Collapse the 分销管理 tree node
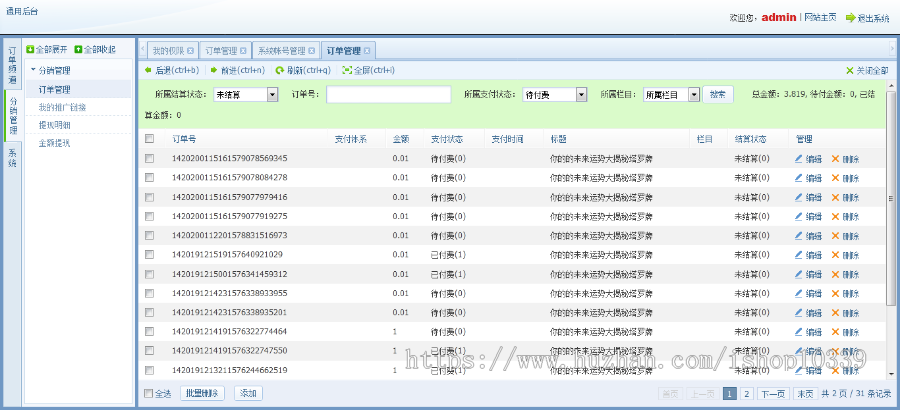Screen dimensions: 900x410 coord(33,71)
